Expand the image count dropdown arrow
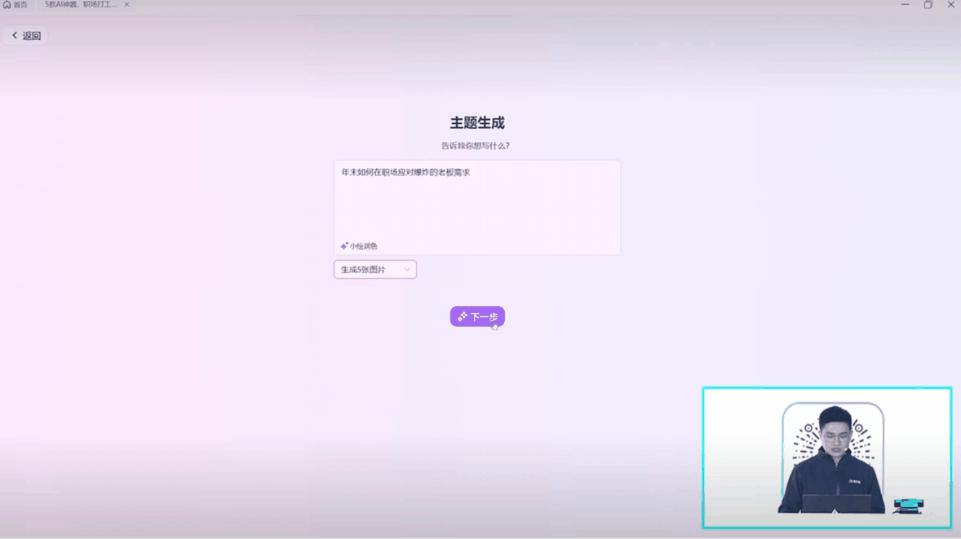The width and height of the screenshot is (961, 539). [407, 269]
